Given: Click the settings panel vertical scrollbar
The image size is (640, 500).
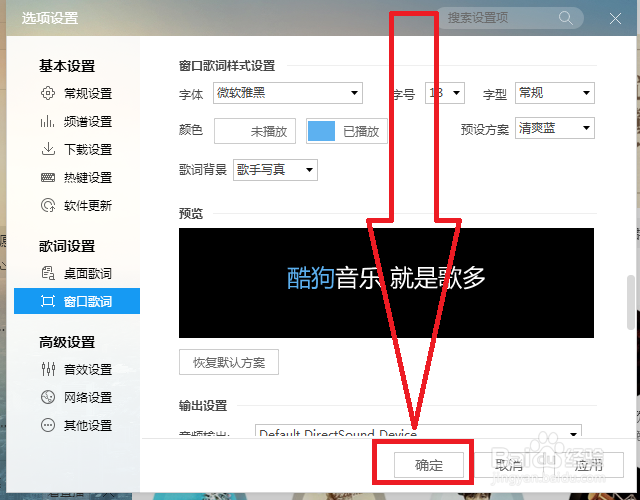Looking at the screenshot, I should [631, 302].
